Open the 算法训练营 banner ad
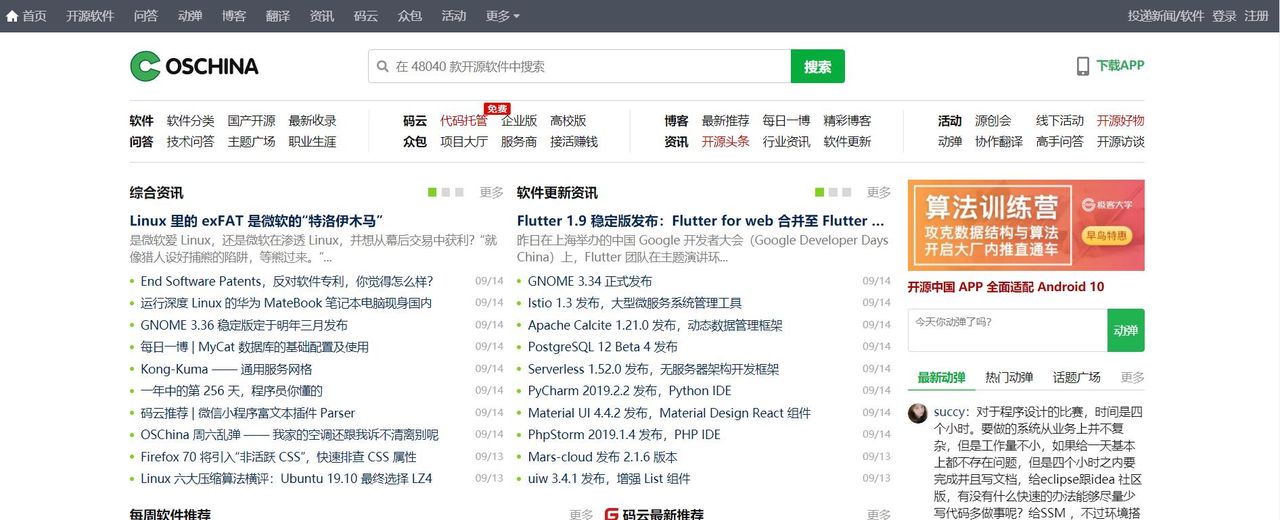The image size is (1280, 520). pos(1026,225)
